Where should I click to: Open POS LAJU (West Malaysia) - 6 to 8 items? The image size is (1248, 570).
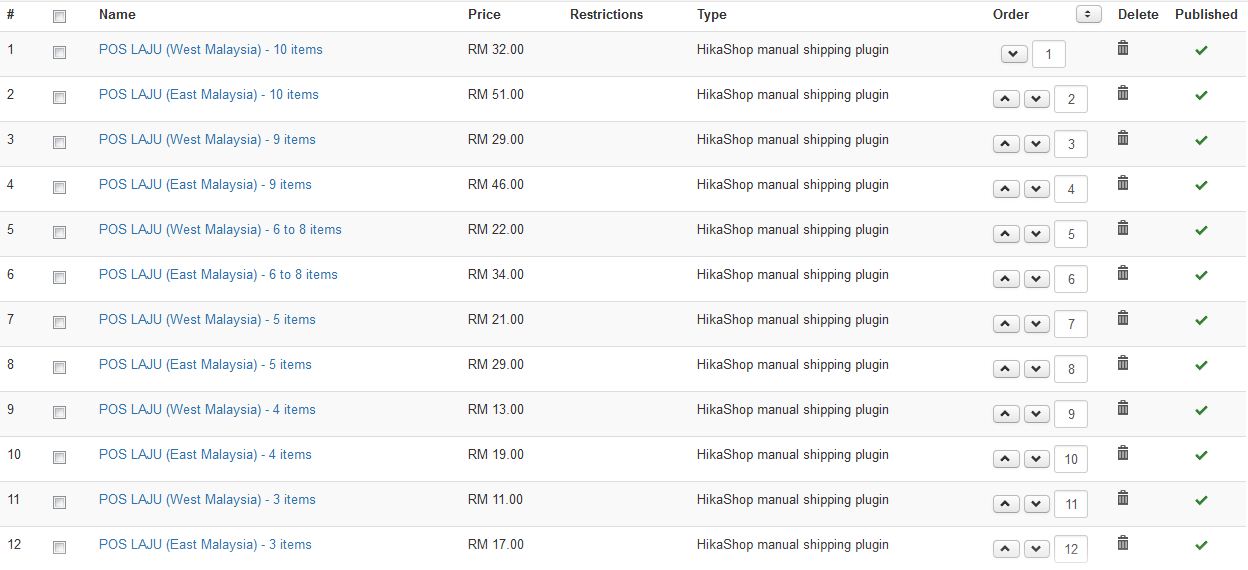point(220,230)
